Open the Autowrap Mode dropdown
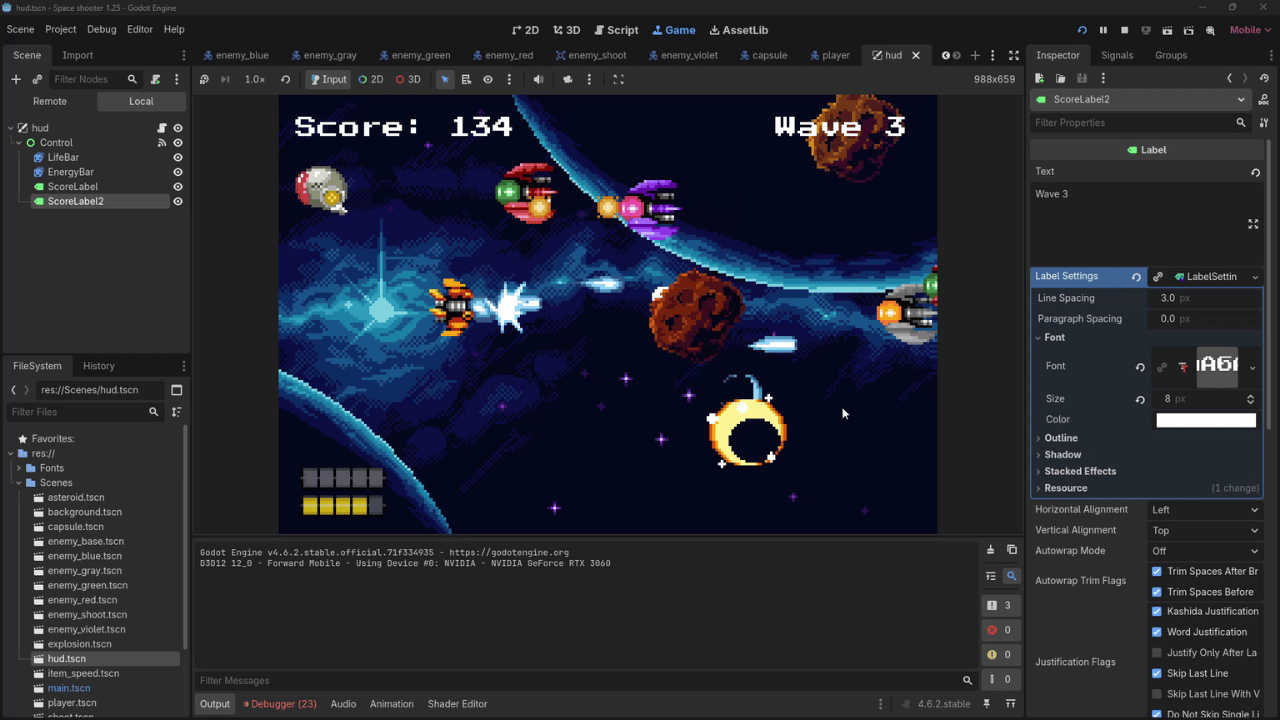The width and height of the screenshot is (1280, 720). 1205,551
